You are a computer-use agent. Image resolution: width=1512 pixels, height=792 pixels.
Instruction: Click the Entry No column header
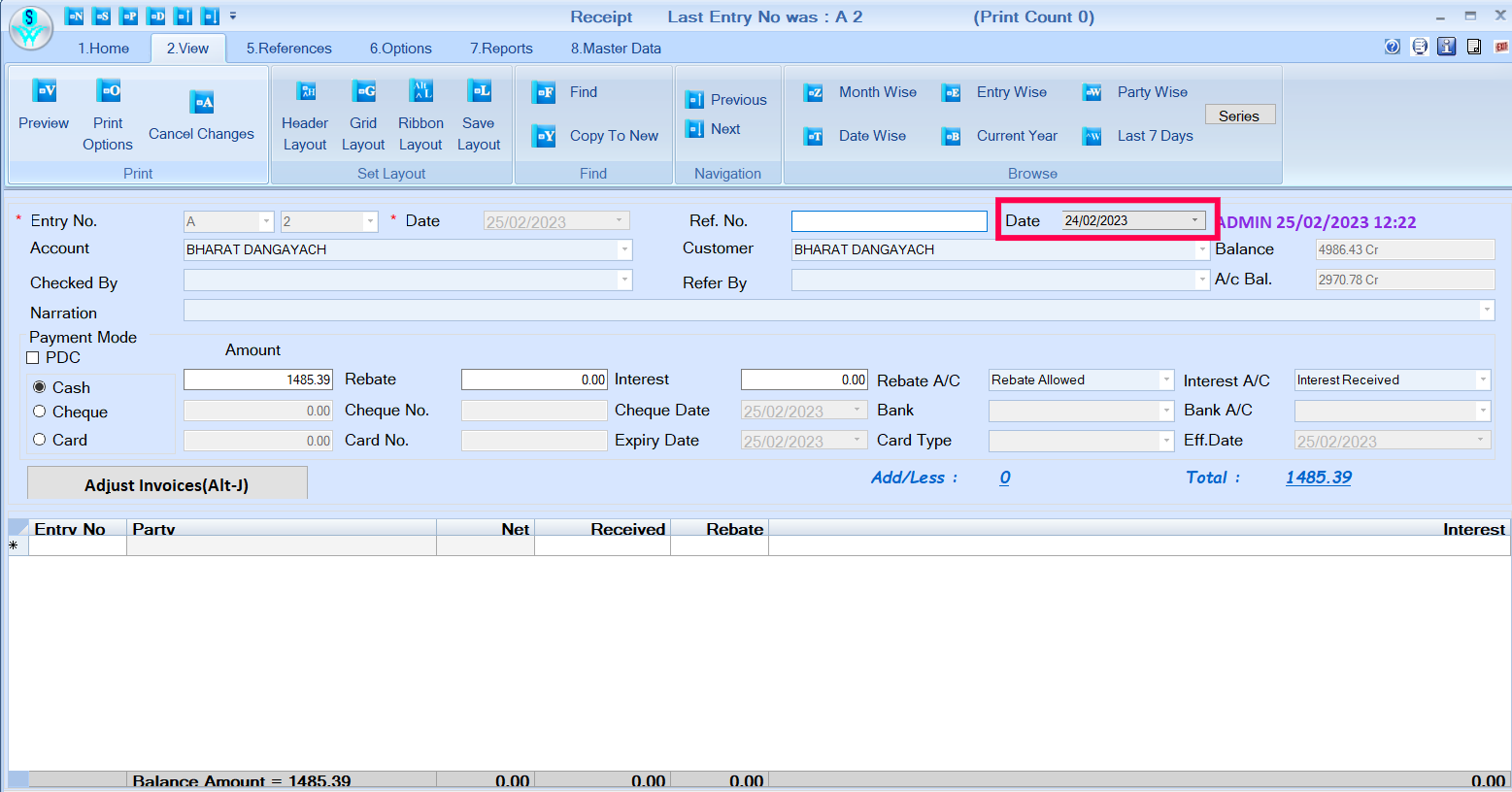[78, 529]
